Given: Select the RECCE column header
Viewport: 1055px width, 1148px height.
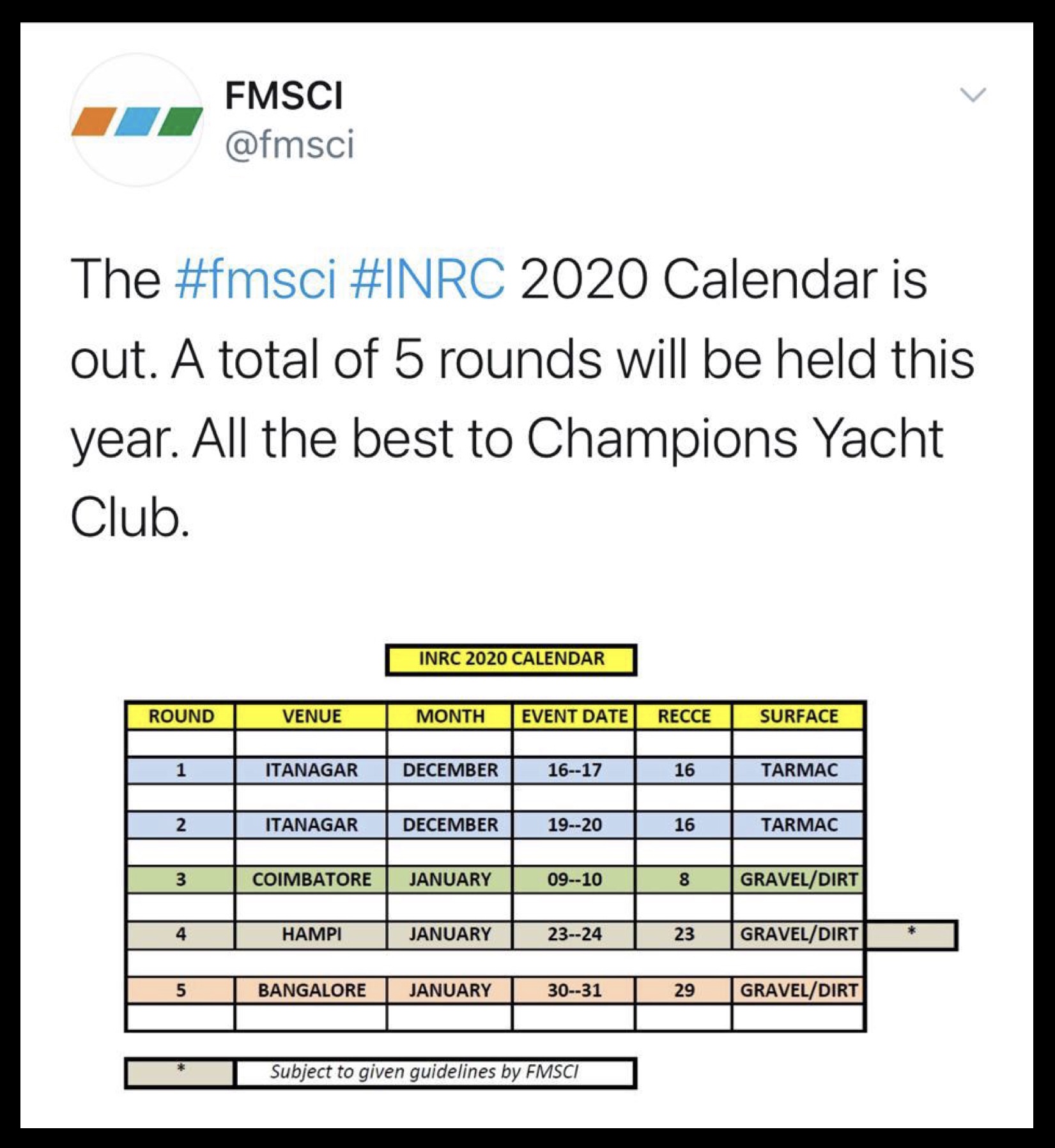Looking at the screenshot, I should click(684, 716).
